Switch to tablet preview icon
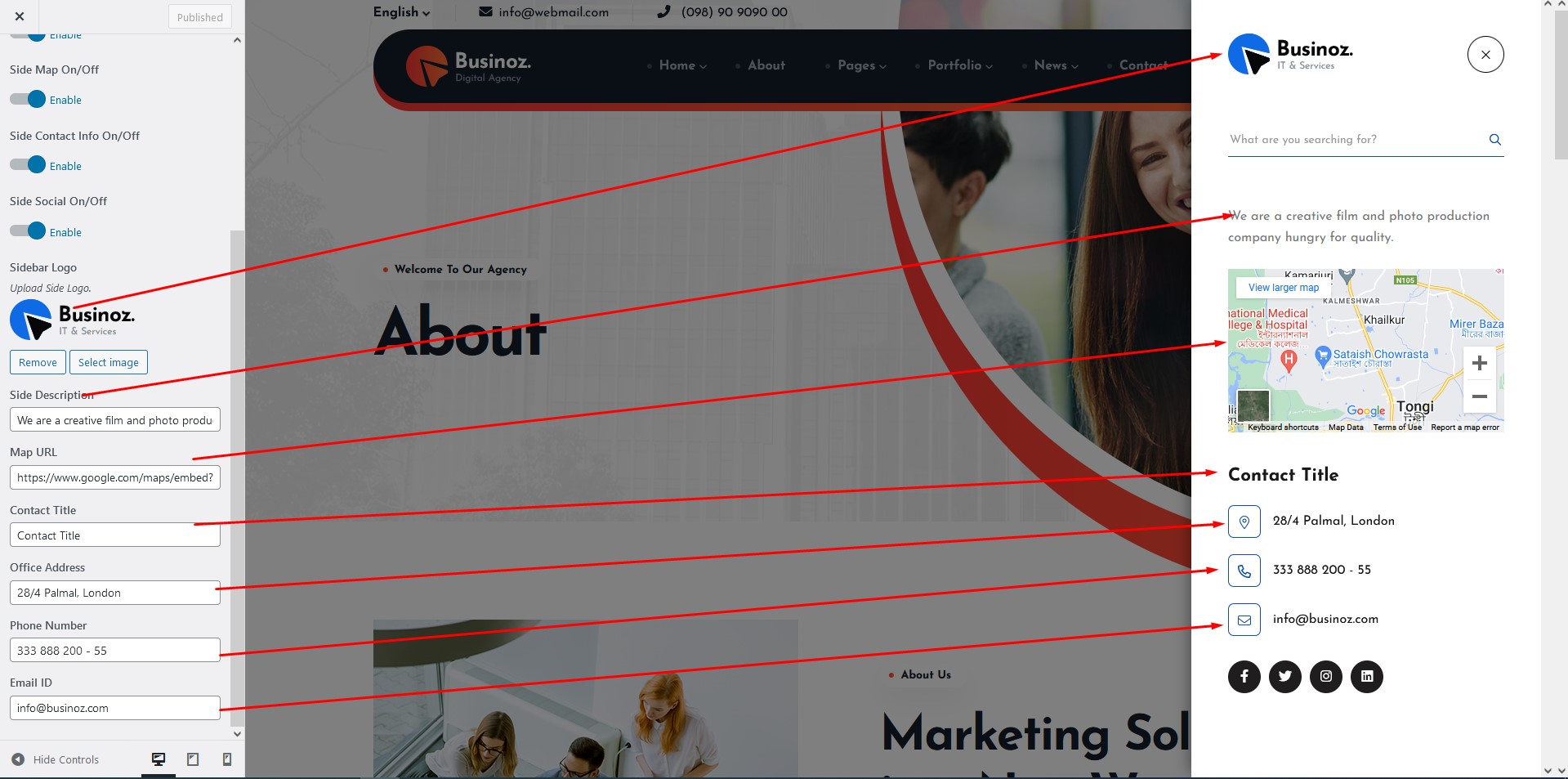 193,759
